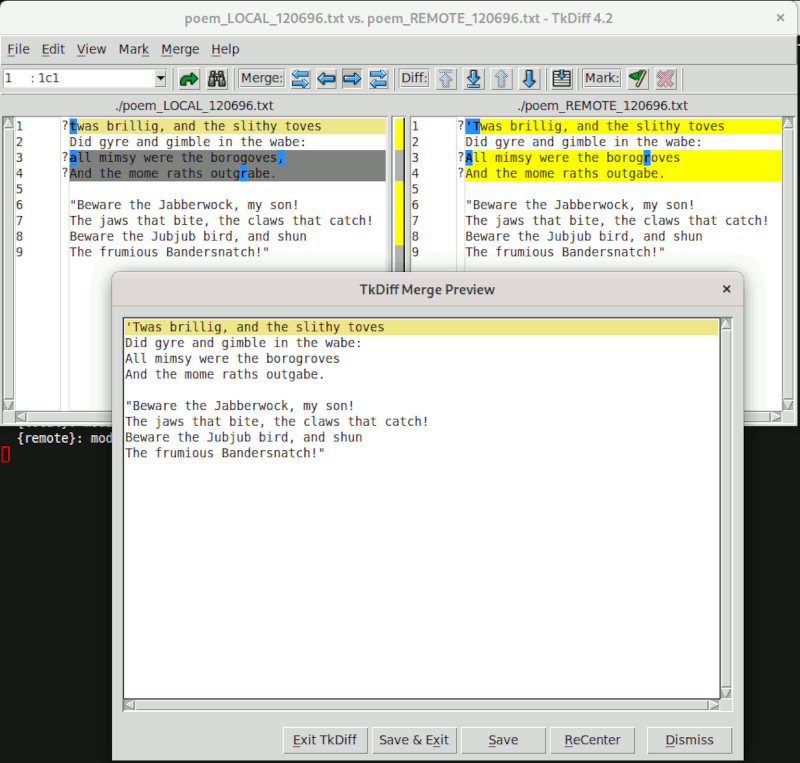
Task: Click the Exit TkDiff button
Action: [x=325, y=740]
